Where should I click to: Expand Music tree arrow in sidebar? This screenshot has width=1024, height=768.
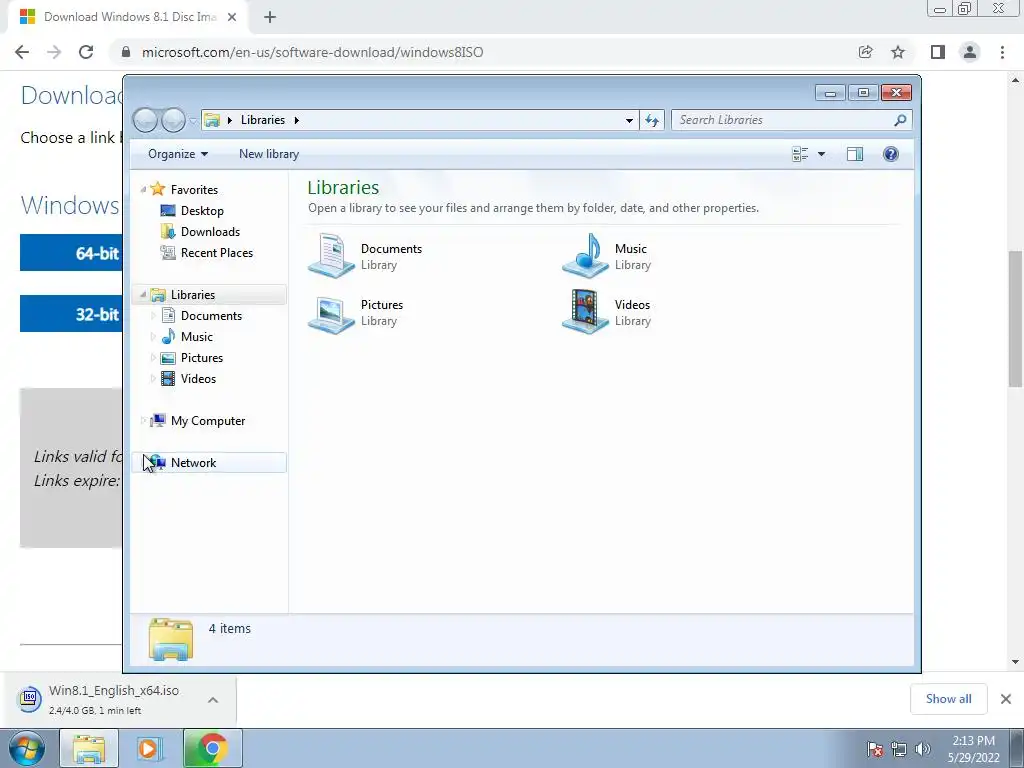pos(153,336)
